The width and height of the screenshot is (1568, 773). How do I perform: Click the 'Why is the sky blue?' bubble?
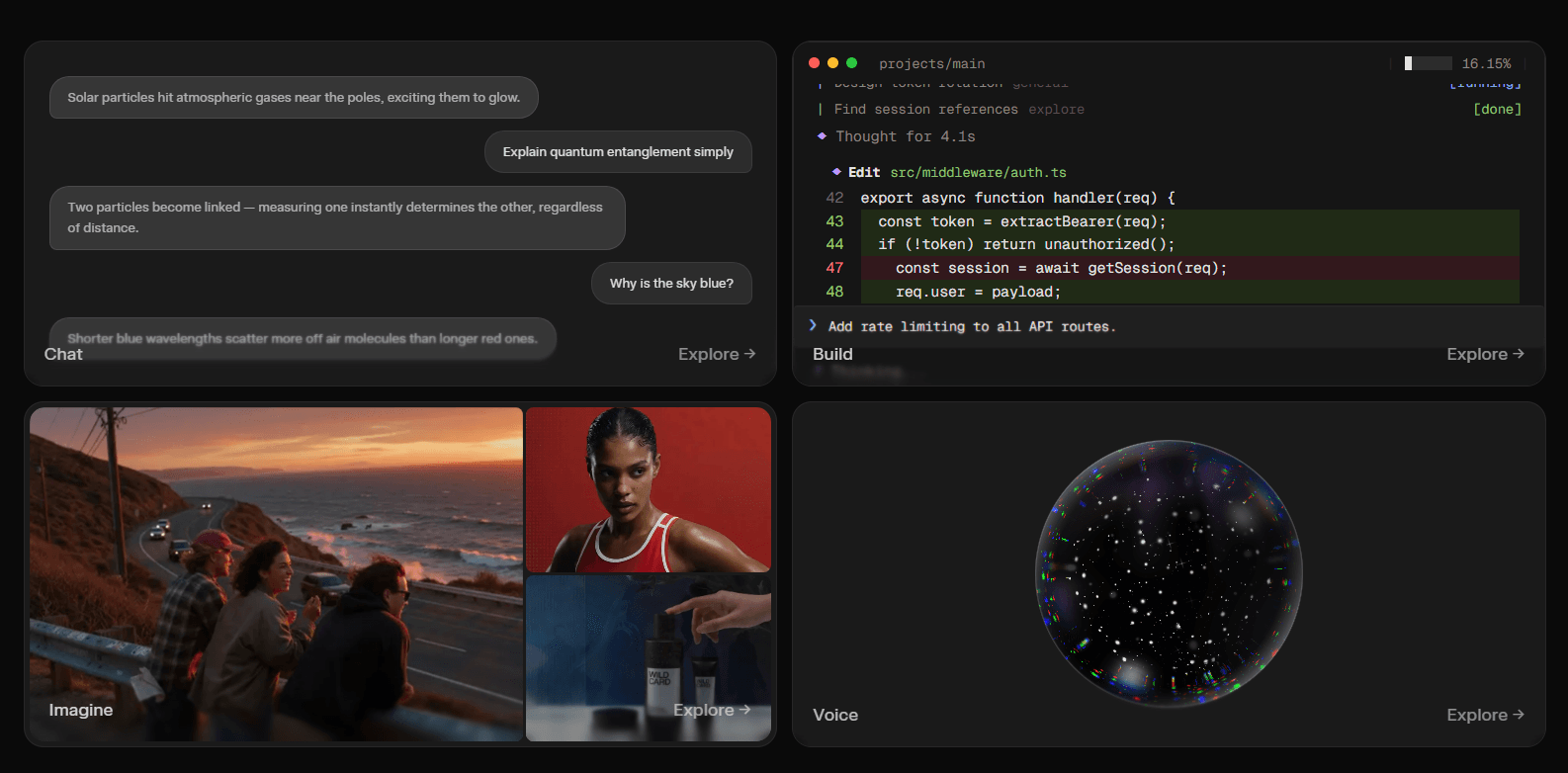pos(671,283)
